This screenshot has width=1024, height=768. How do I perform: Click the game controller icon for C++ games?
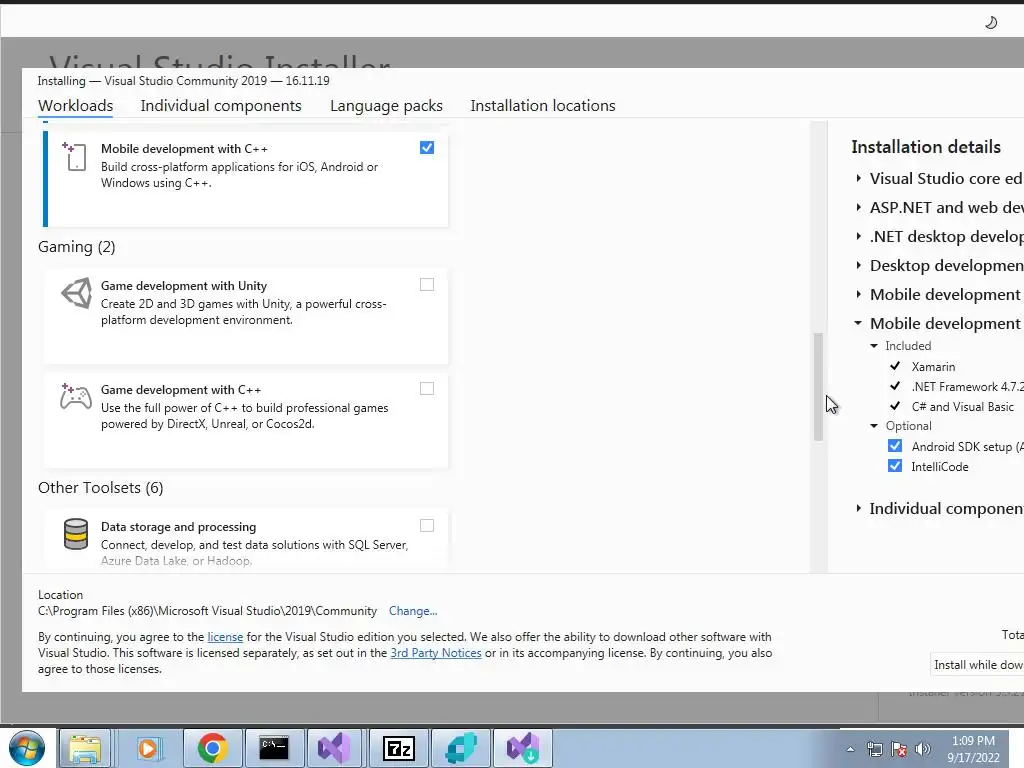tap(76, 396)
